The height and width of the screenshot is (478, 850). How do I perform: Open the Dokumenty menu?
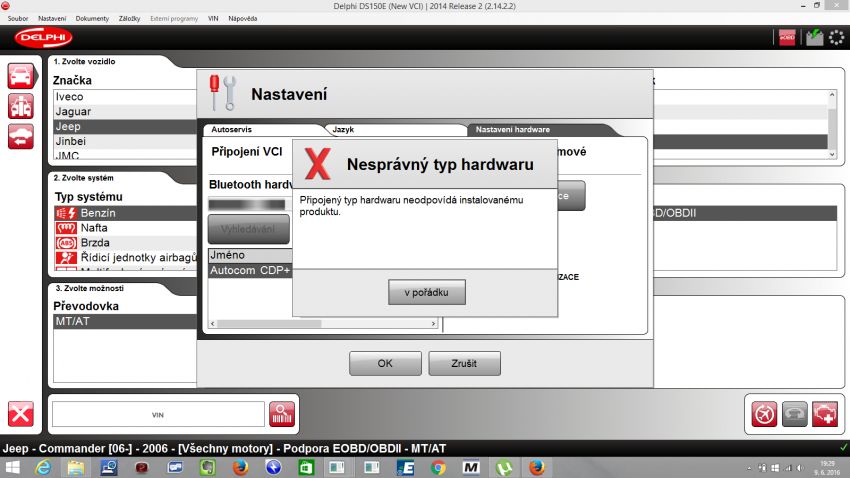point(92,18)
